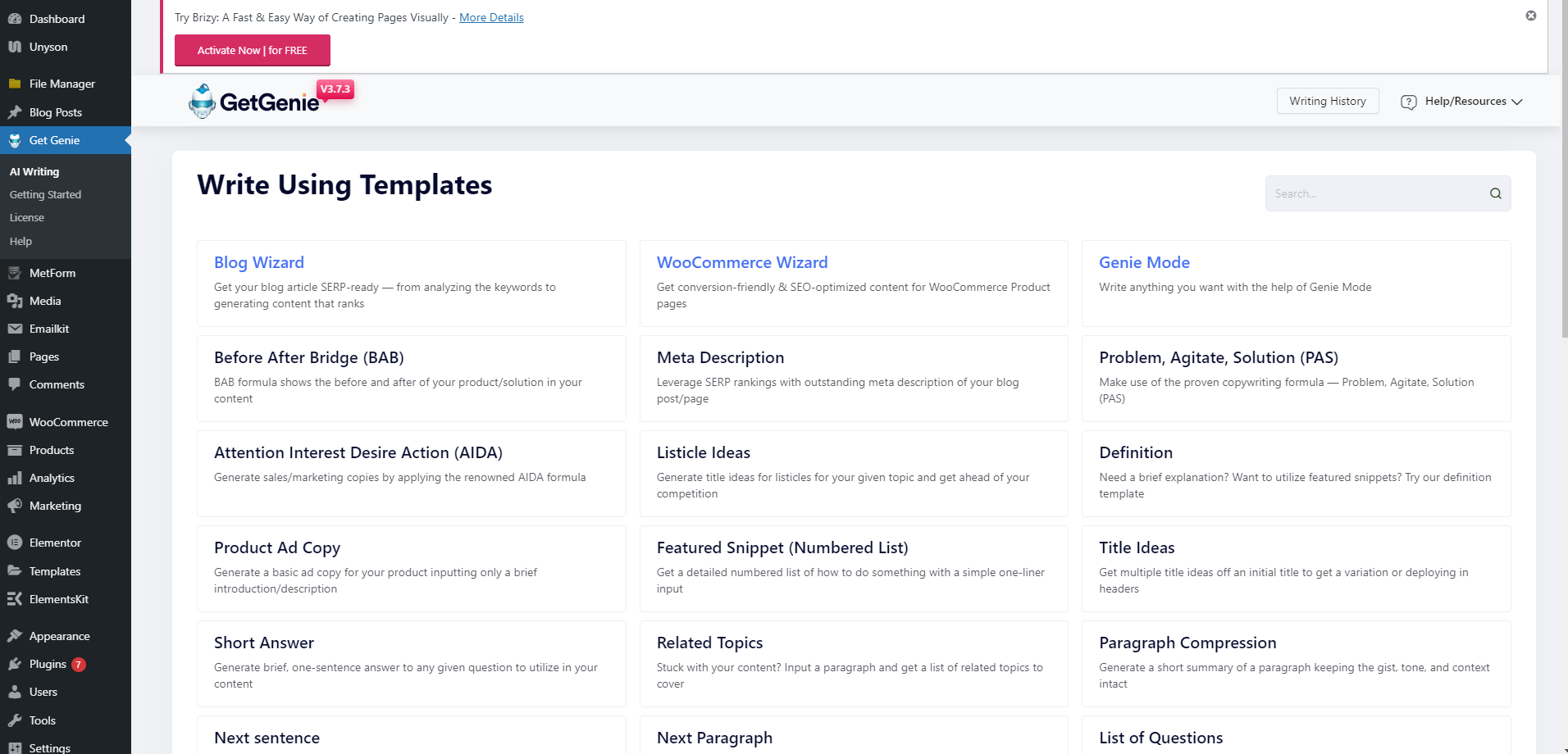
Task: Open the WooCommerce Wizard template
Action: point(854,284)
